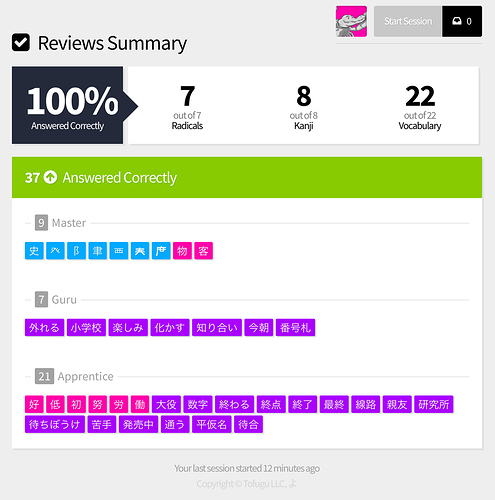495x500 pixels.
Task: Open the blue 史 radical tile
Action: [34, 251]
